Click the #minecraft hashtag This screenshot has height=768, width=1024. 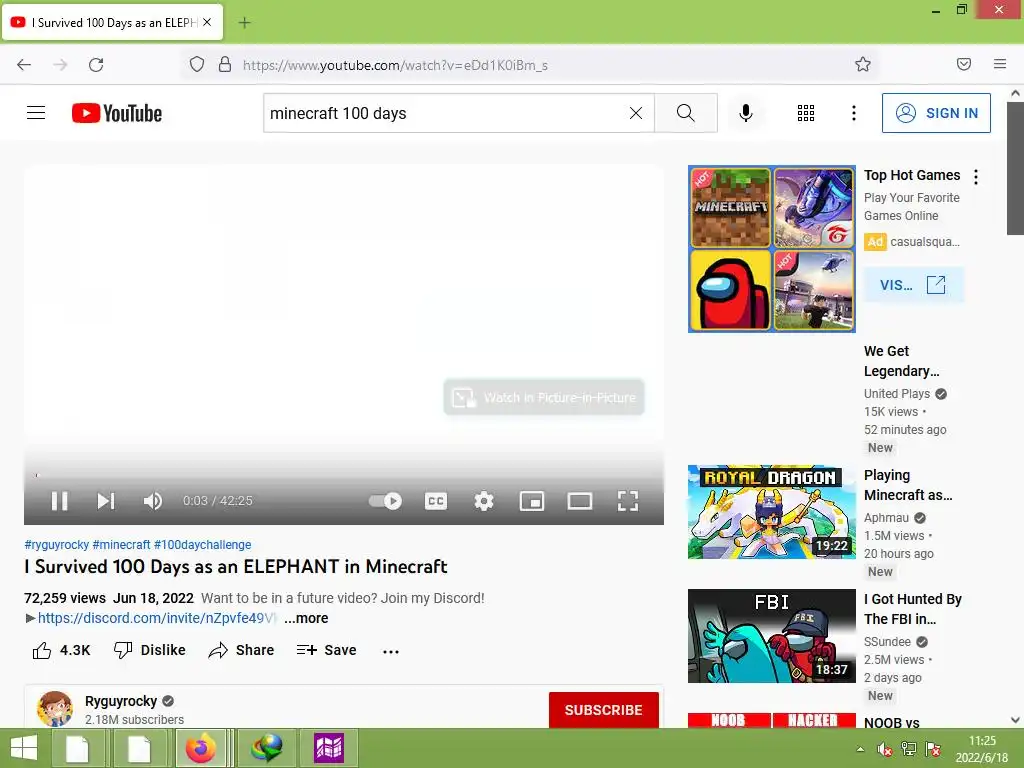(121, 545)
